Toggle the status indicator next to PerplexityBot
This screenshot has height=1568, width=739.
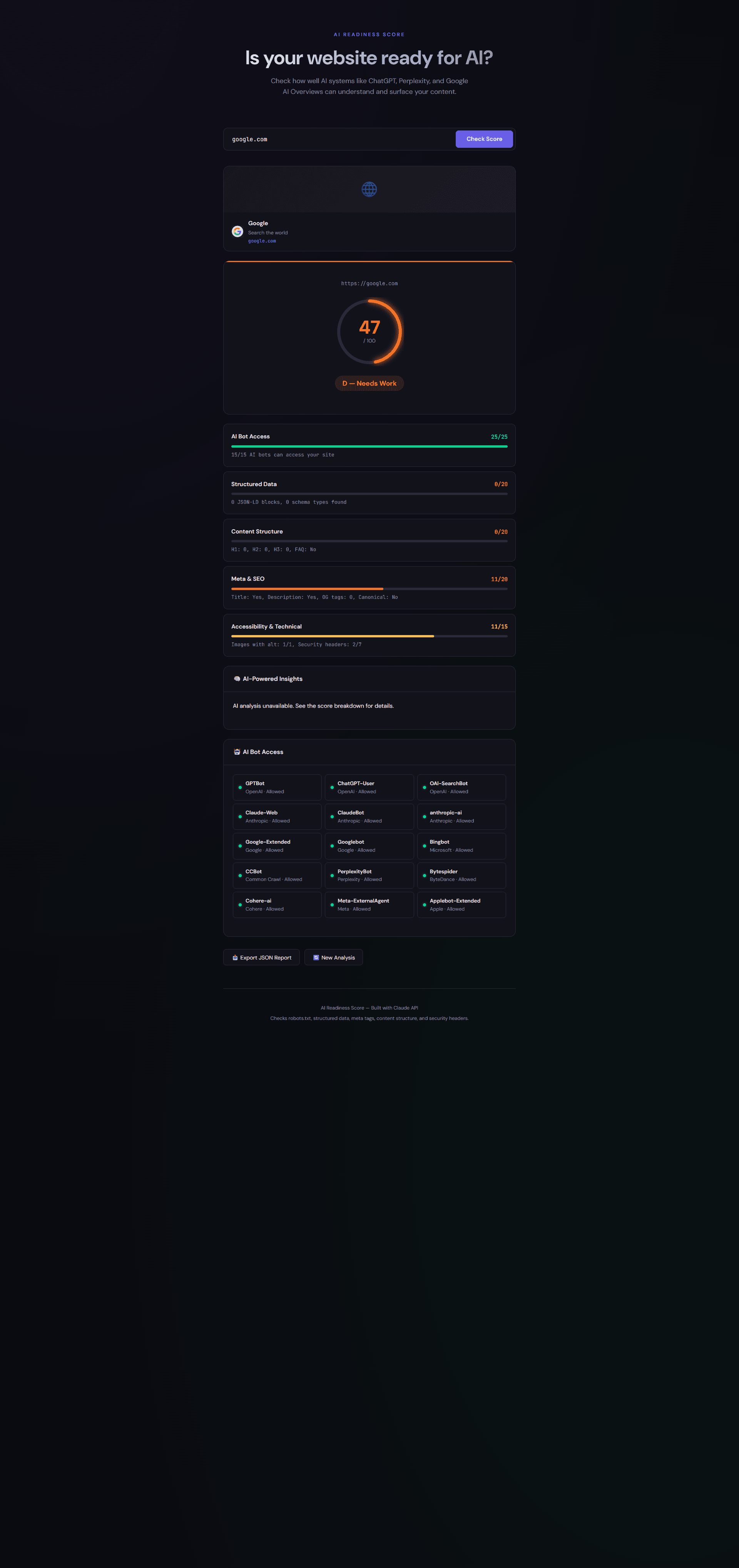(333, 875)
